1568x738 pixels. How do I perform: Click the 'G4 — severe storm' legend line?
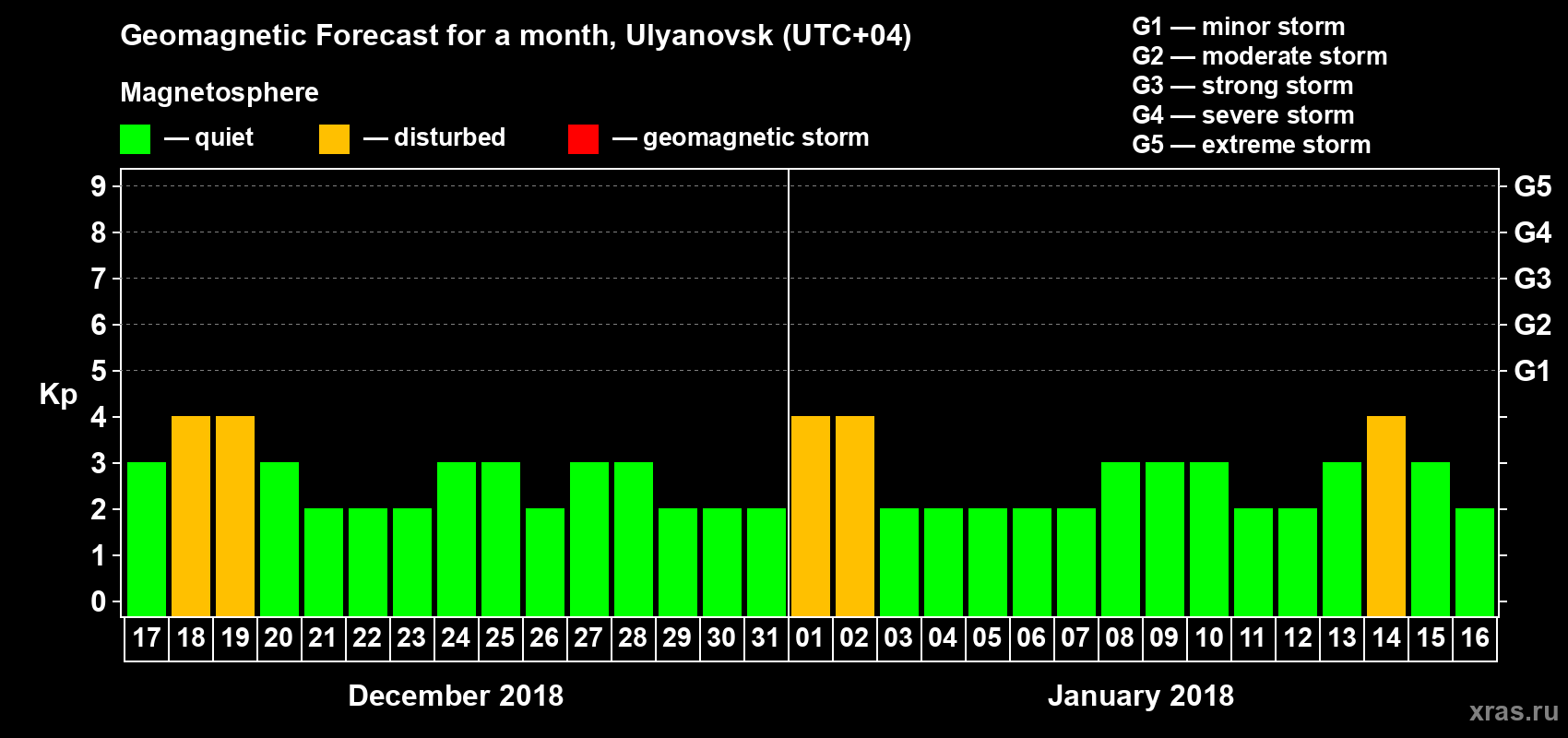[1243, 115]
